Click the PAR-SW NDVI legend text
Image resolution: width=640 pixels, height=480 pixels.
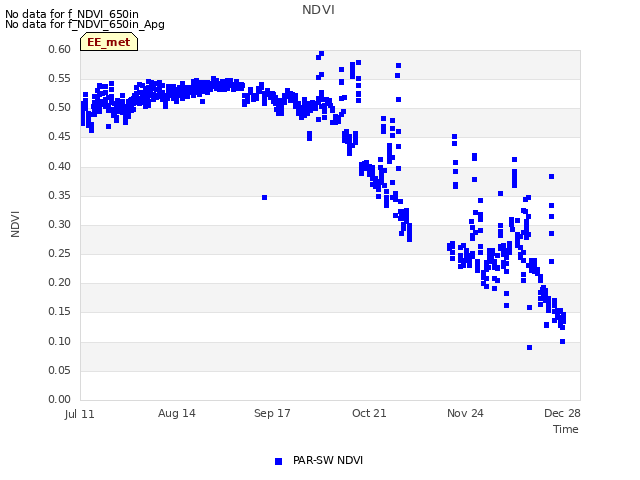click(x=328, y=460)
